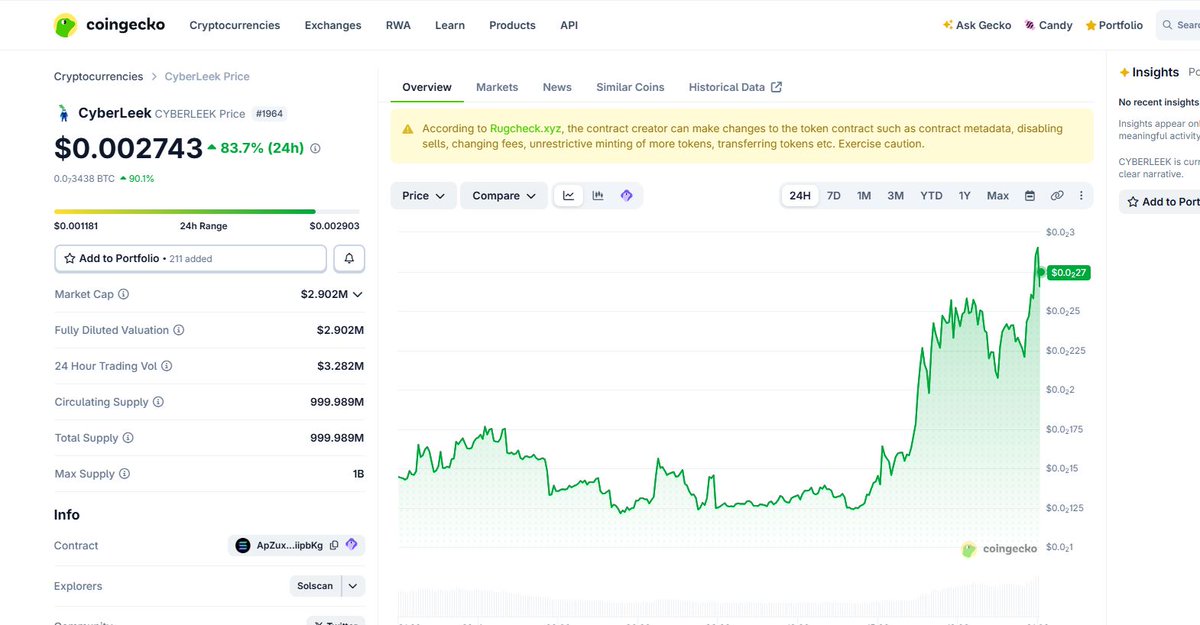Open the API nav menu
Image resolution: width=1200 pixels, height=625 pixels.
569,25
